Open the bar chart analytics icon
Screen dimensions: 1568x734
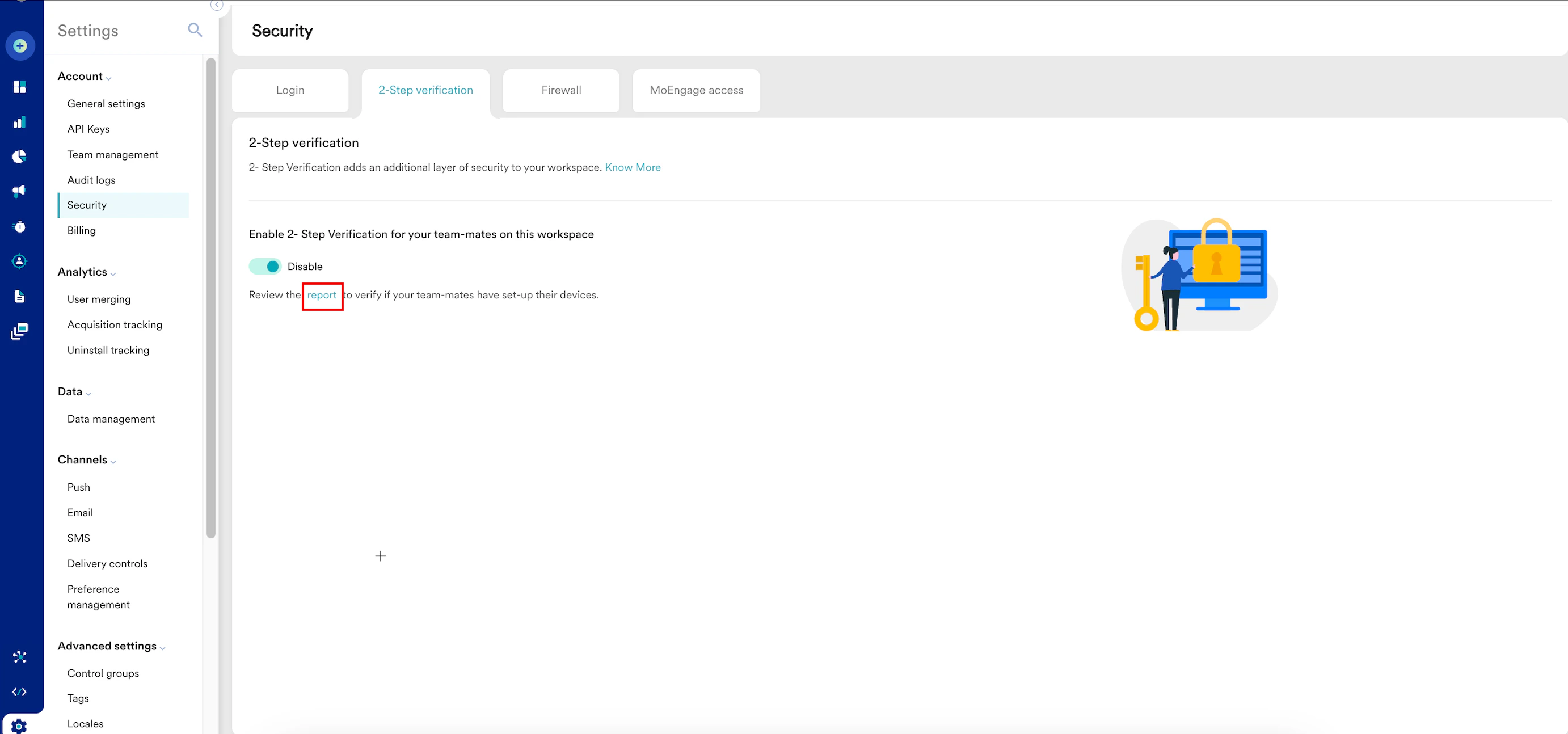pos(19,123)
